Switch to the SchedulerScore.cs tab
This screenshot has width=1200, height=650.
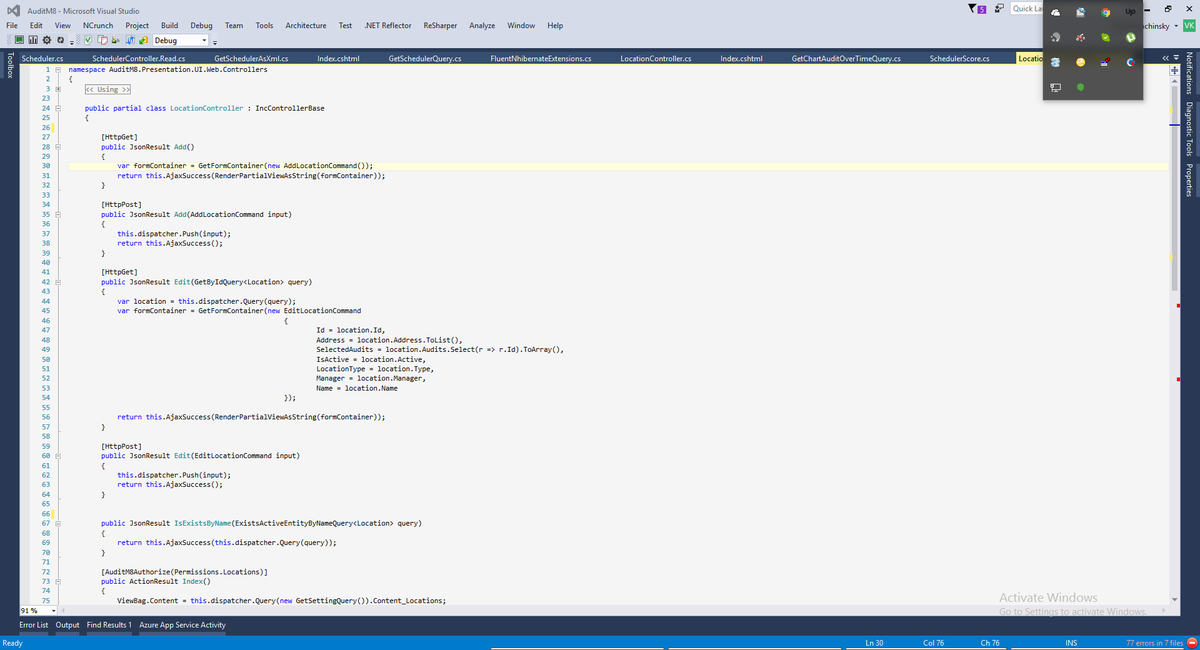pos(960,59)
